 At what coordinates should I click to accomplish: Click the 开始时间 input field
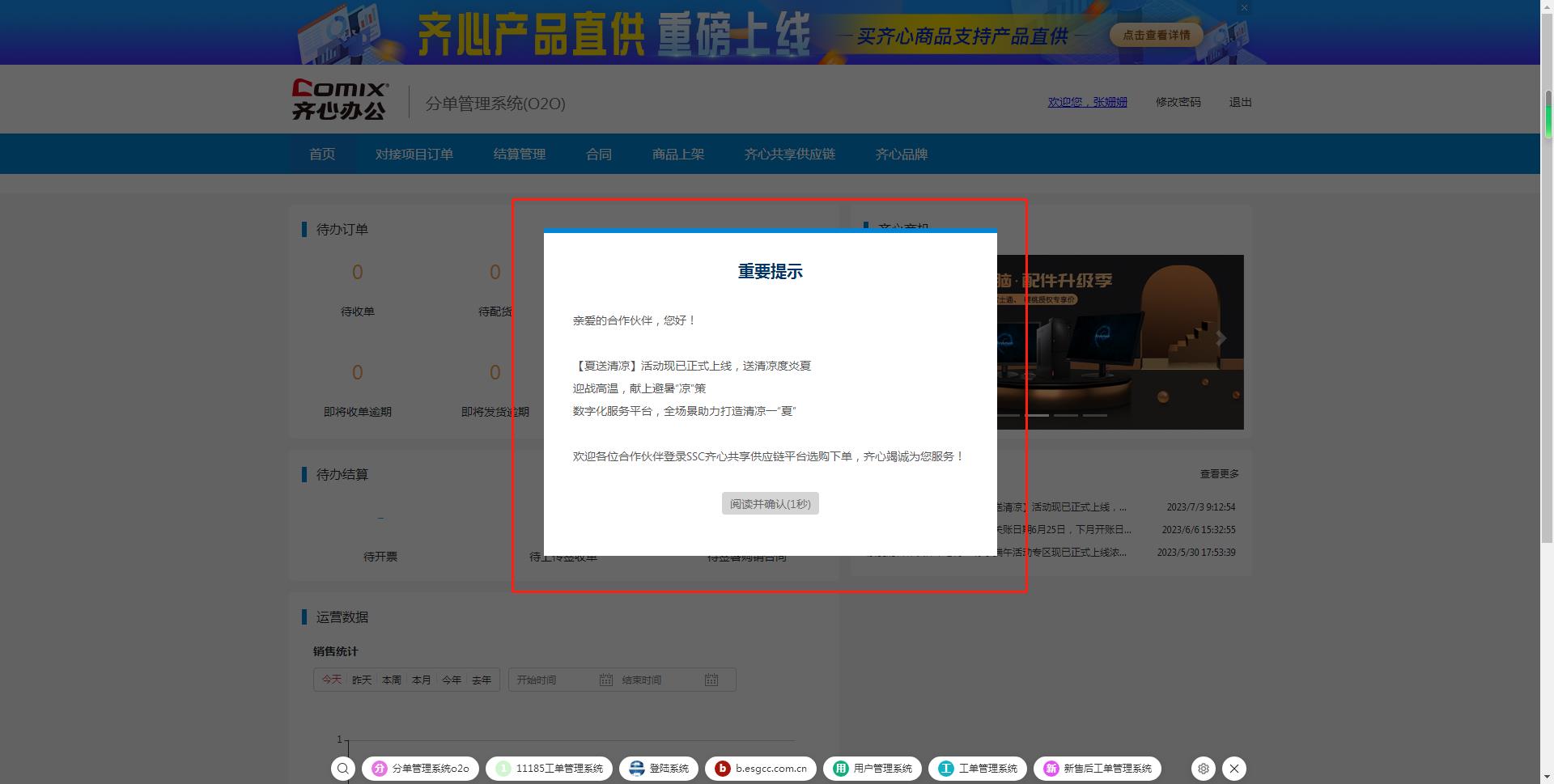pyautogui.click(x=554, y=680)
